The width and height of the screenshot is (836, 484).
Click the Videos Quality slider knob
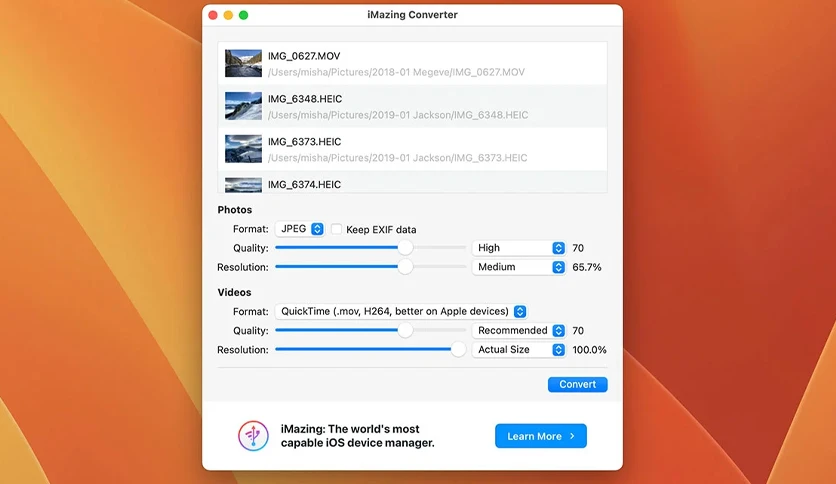click(x=405, y=330)
